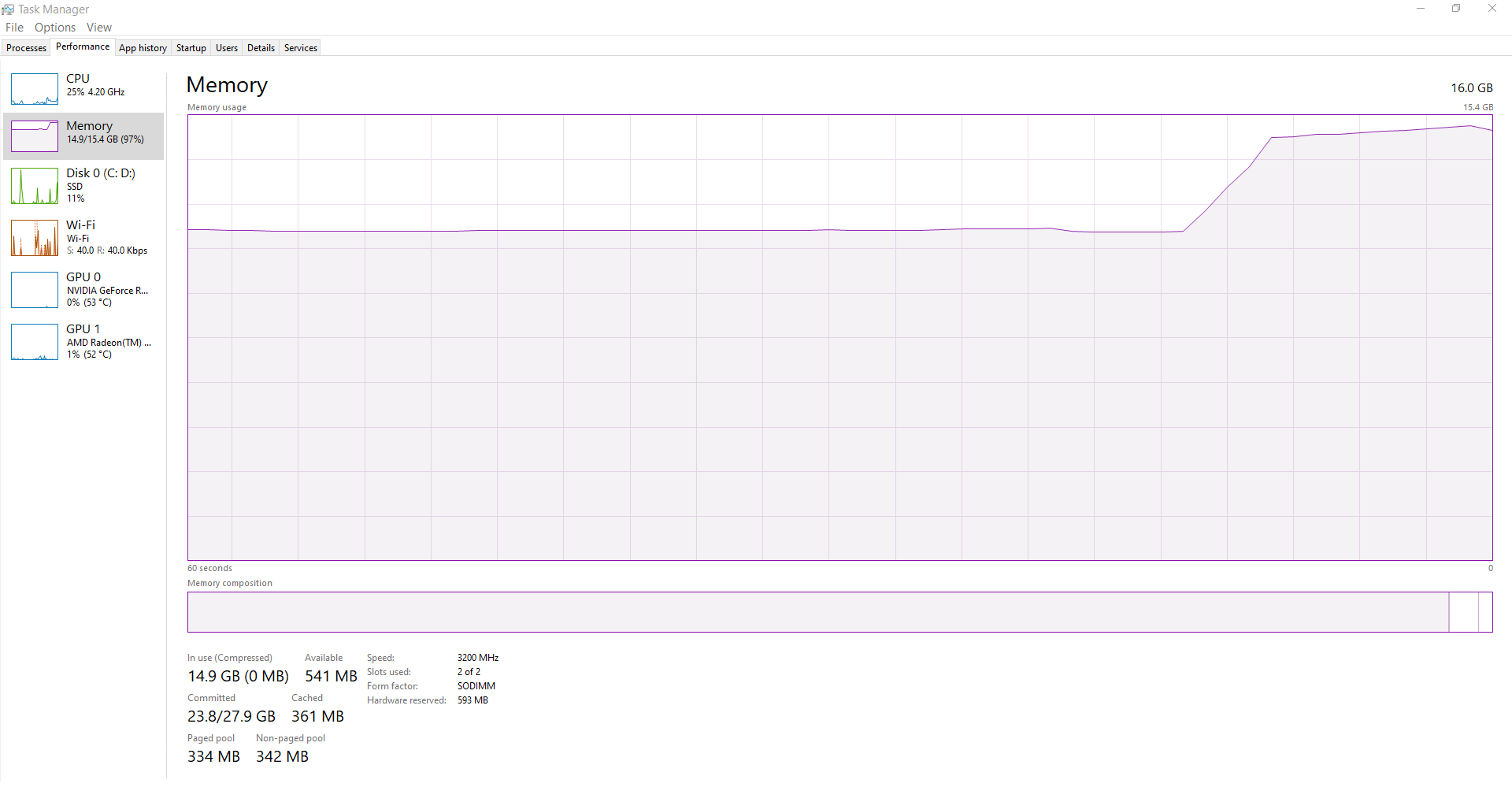Viewport: 1512px width, 787px height.
Task: Select the CPU performance graph in sidebar
Action: 83,88
